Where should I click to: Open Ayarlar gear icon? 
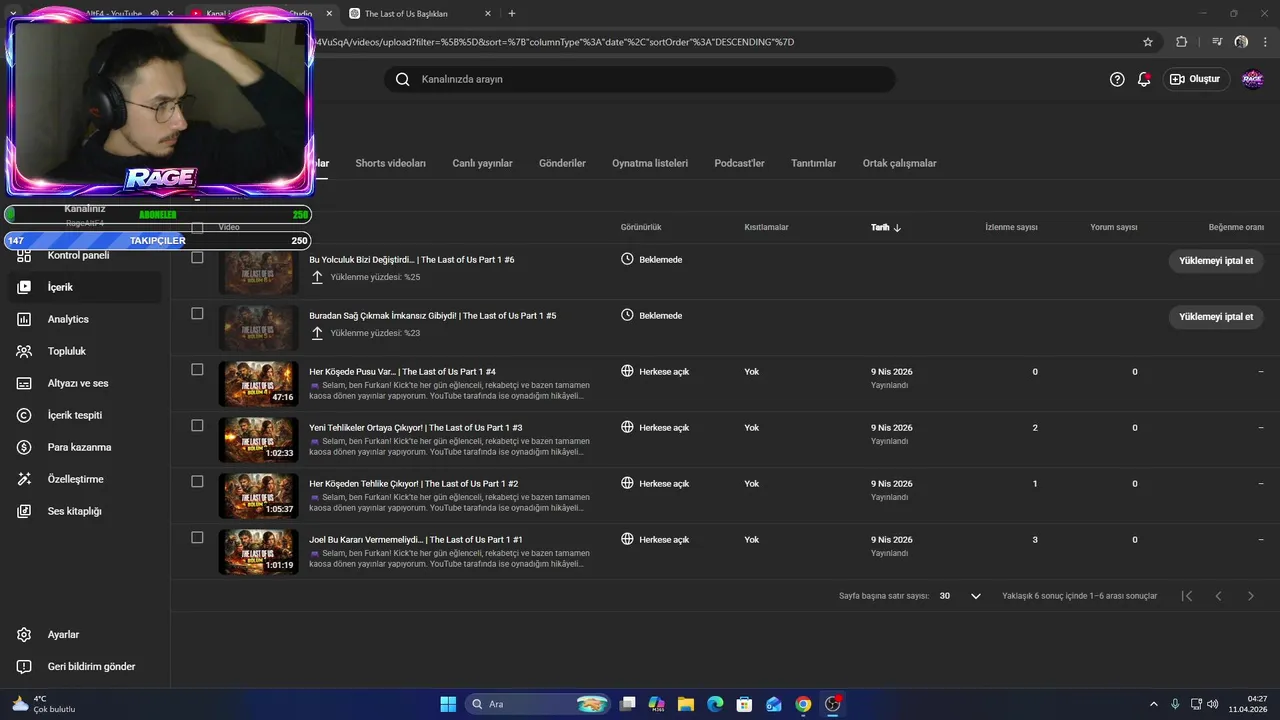[x=25, y=635]
